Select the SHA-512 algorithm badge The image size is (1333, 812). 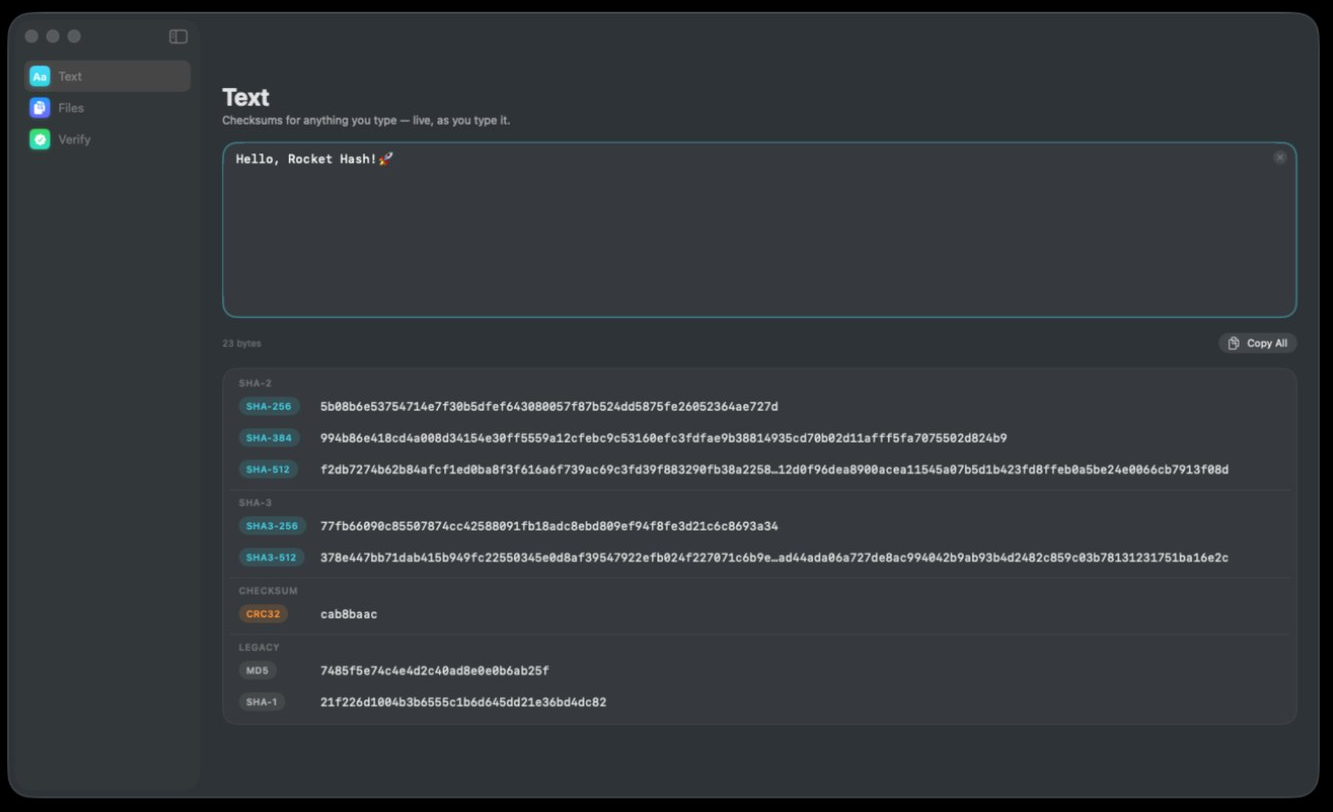click(x=269, y=470)
